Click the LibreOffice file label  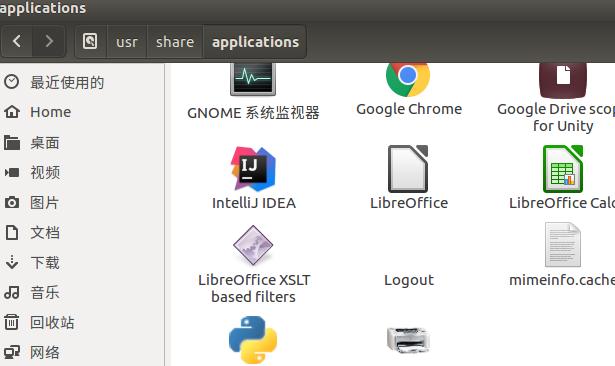[409, 203]
